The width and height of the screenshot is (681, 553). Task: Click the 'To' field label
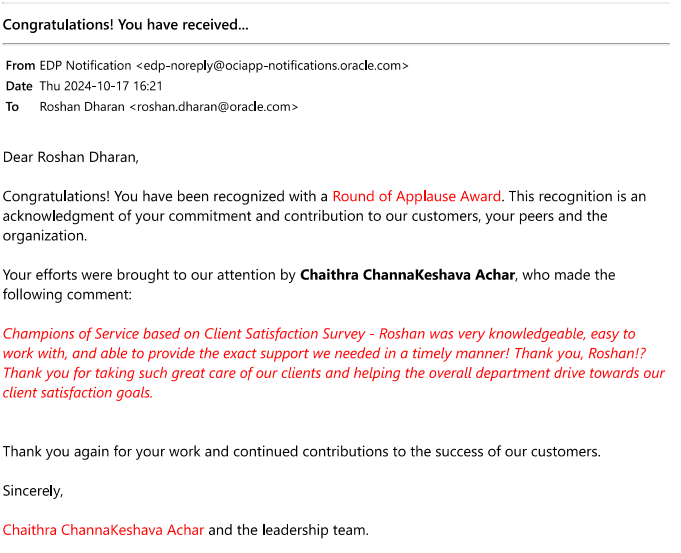12,107
